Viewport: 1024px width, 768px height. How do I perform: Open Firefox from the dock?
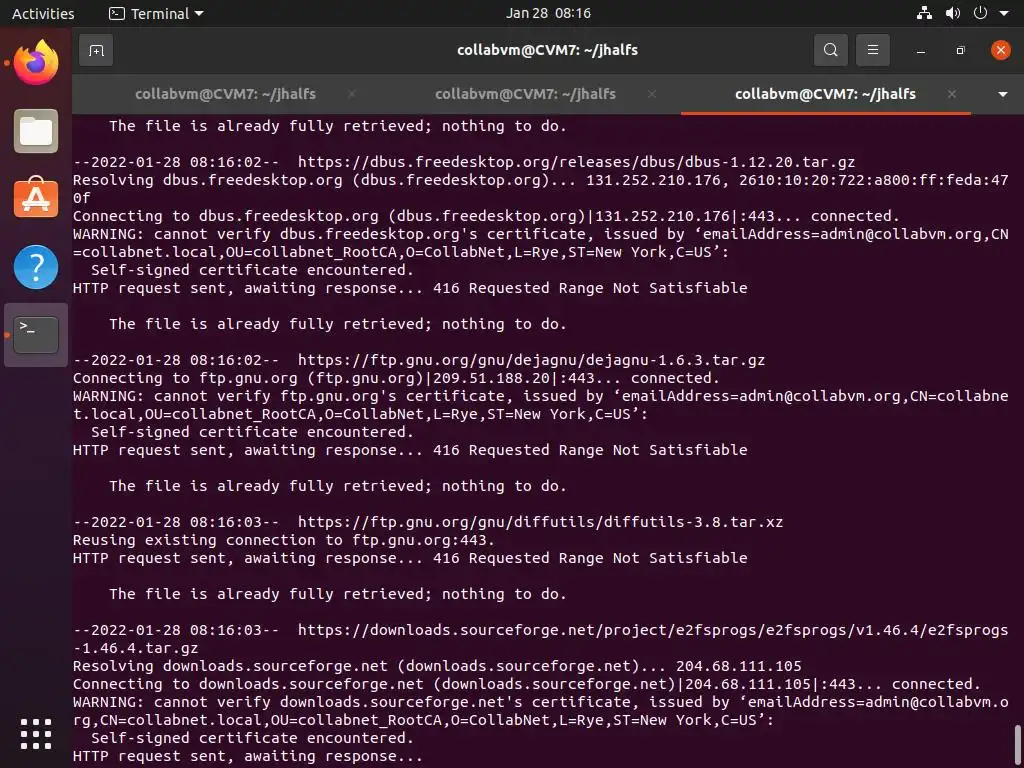(36, 63)
